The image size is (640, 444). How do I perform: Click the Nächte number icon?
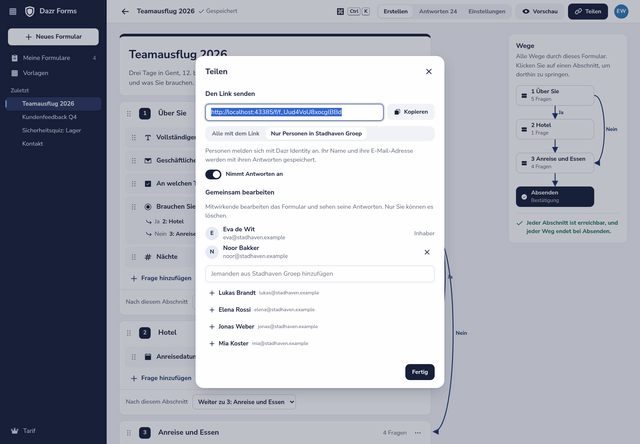(x=148, y=257)
